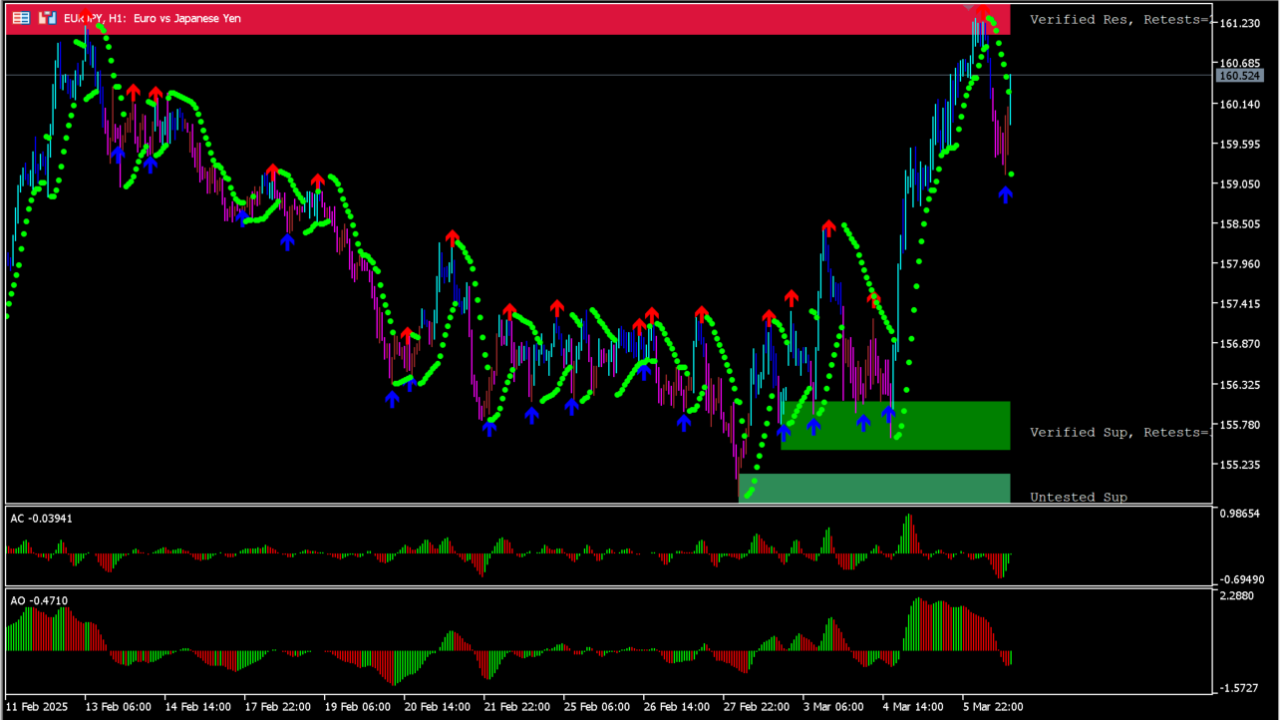The height and width of the screenshot is (720, 1280).
Task: Click the 158.505 price scale label
Action: pyautogui.click(x=1238, y=224)
